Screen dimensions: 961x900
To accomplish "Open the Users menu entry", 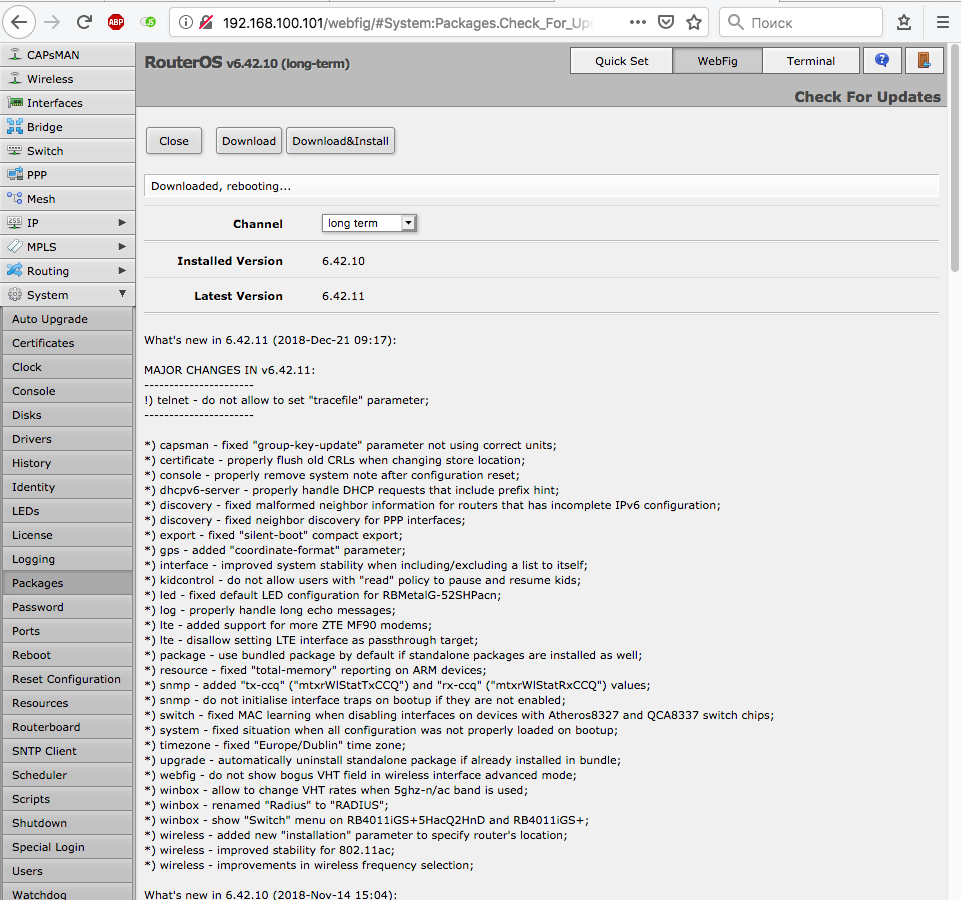I will 67,871.
